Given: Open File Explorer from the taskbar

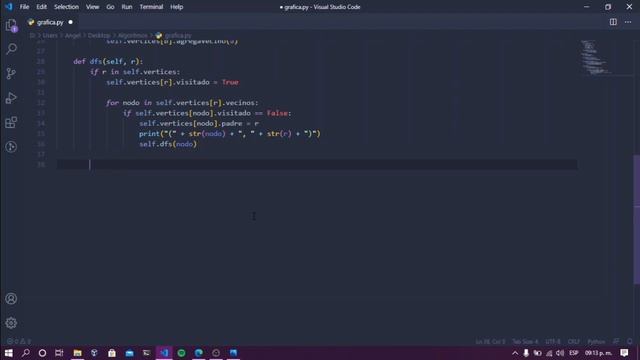Looking at the screenshot, I should [77, 353].
